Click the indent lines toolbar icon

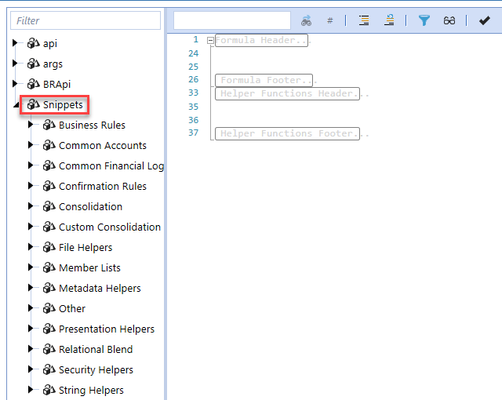click(x=364, y=21)
